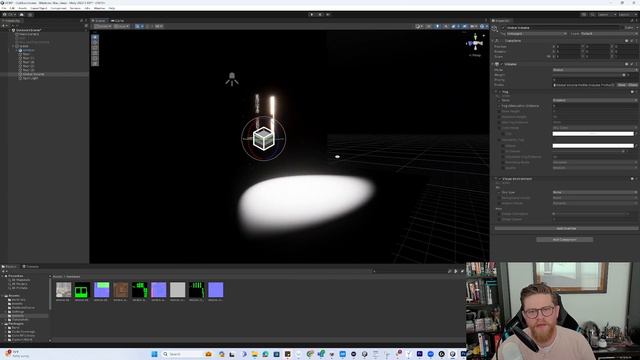The image size is (640, 360).
Task: Select the Transform tool in Scene tools
Action: coord(95,63)
